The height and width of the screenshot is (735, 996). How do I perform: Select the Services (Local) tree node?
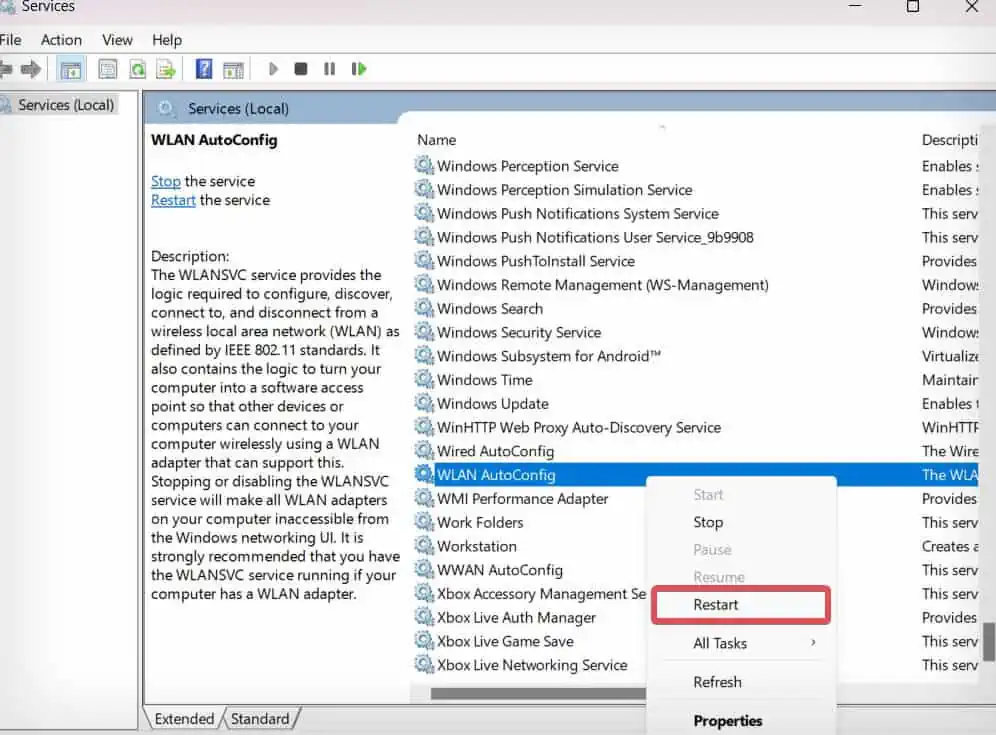point(67,103)
